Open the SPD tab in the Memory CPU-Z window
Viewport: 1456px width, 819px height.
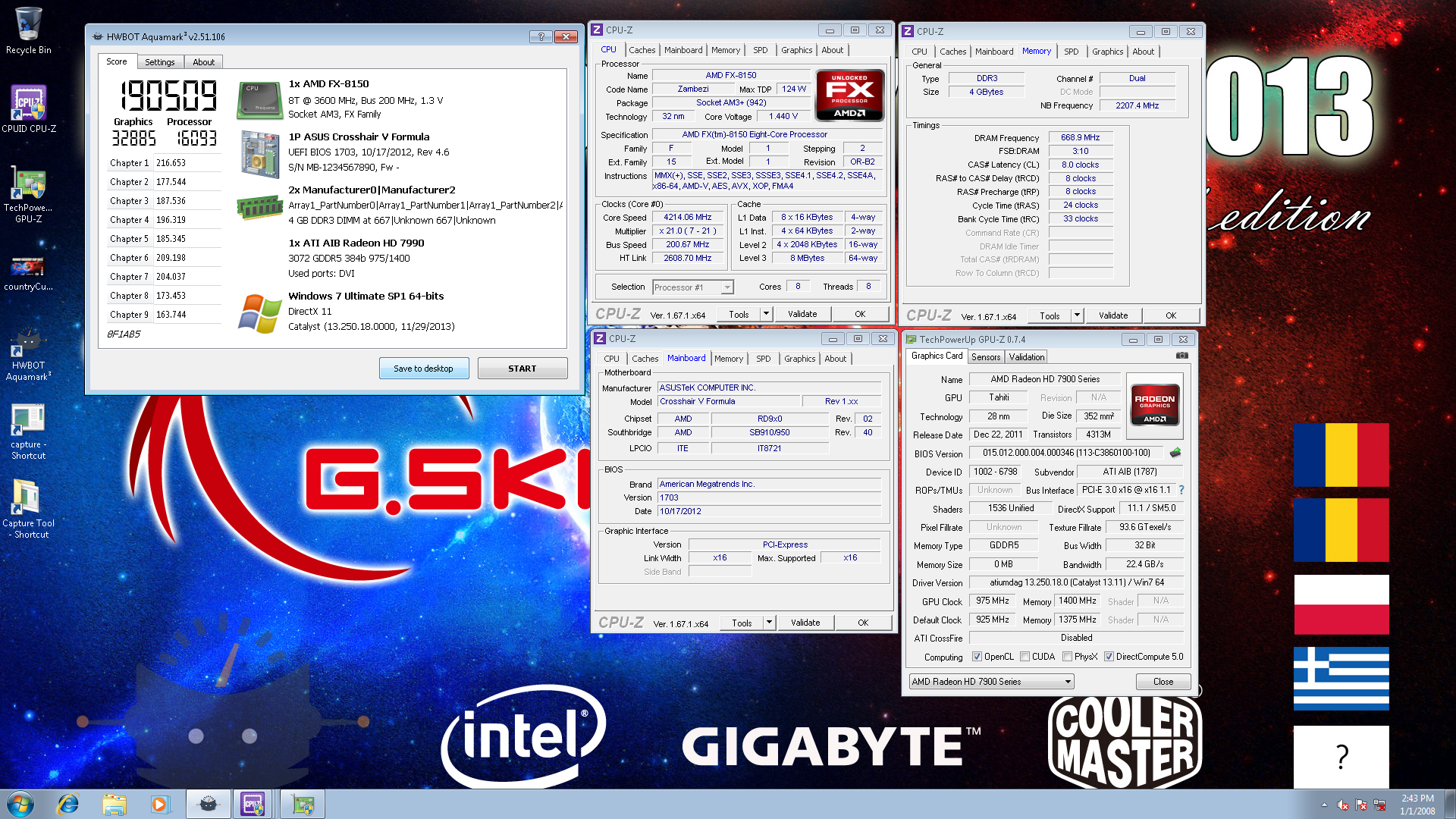(x=1071, y=52)
